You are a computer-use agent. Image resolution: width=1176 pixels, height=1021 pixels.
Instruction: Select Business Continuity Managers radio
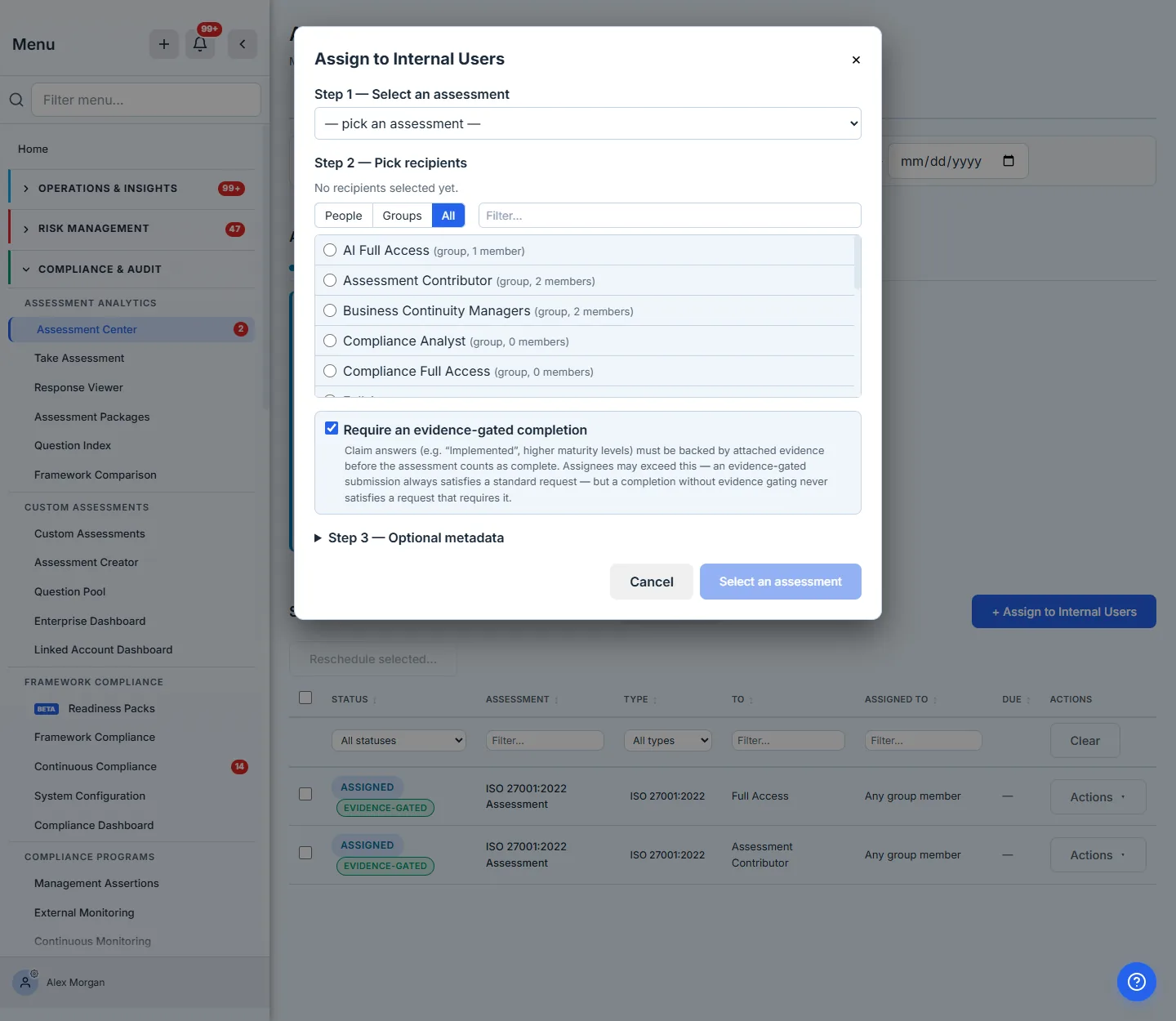[330, 310]
